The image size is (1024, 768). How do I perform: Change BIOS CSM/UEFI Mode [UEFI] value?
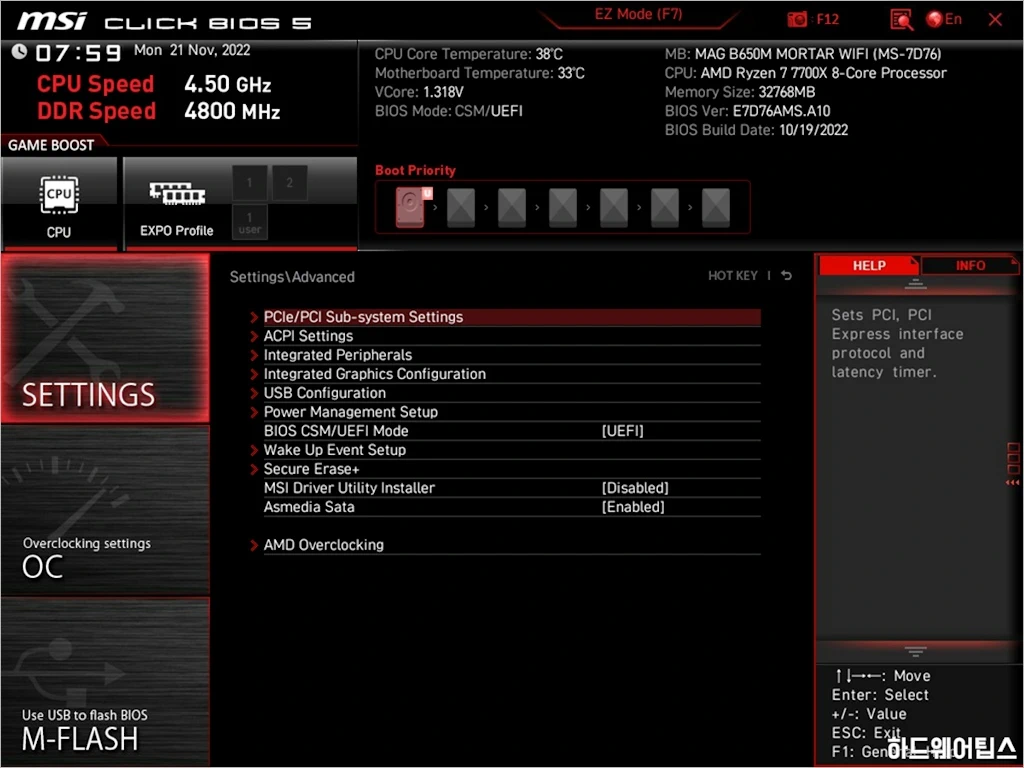(x=622, y=431)
